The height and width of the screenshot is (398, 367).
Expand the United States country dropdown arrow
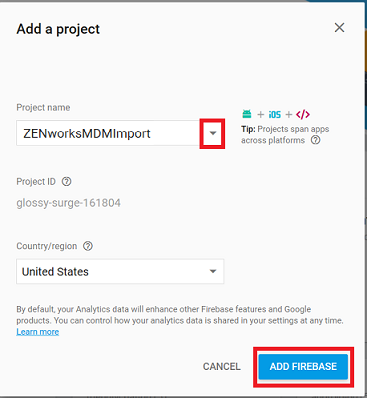(x=213, y=271)
